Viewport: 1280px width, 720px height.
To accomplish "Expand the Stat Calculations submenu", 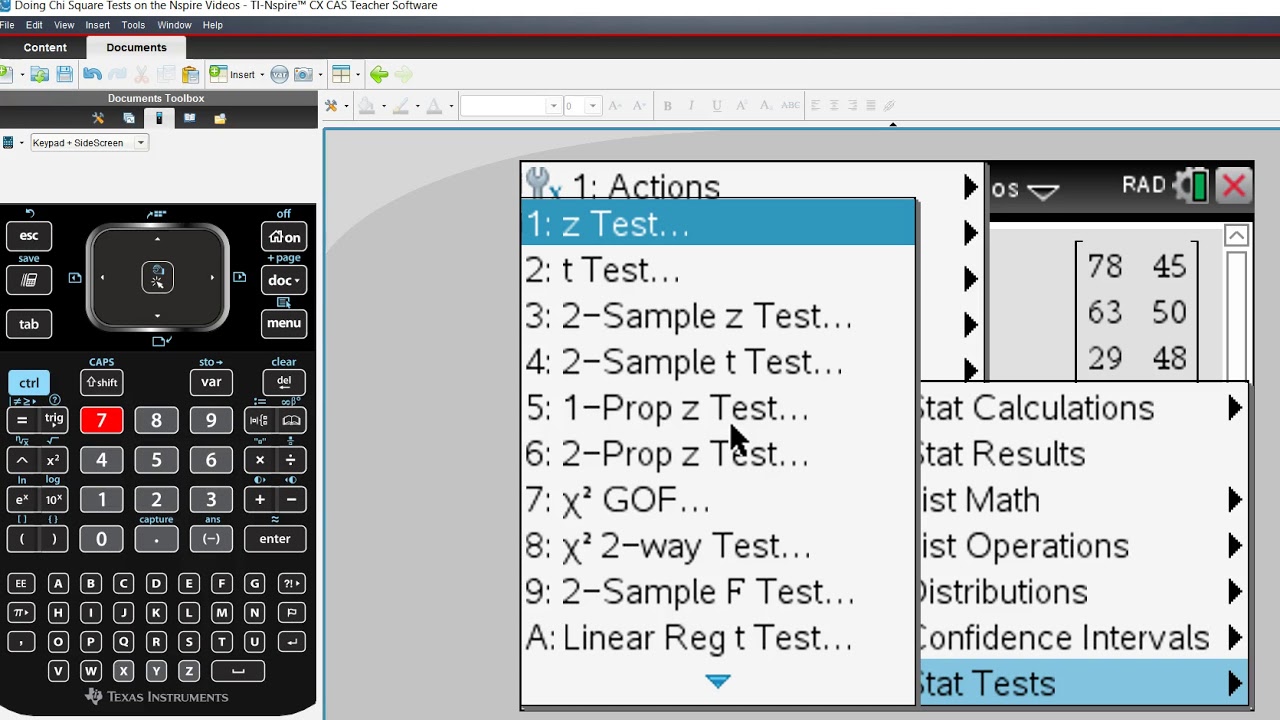I will [1083, 408].
